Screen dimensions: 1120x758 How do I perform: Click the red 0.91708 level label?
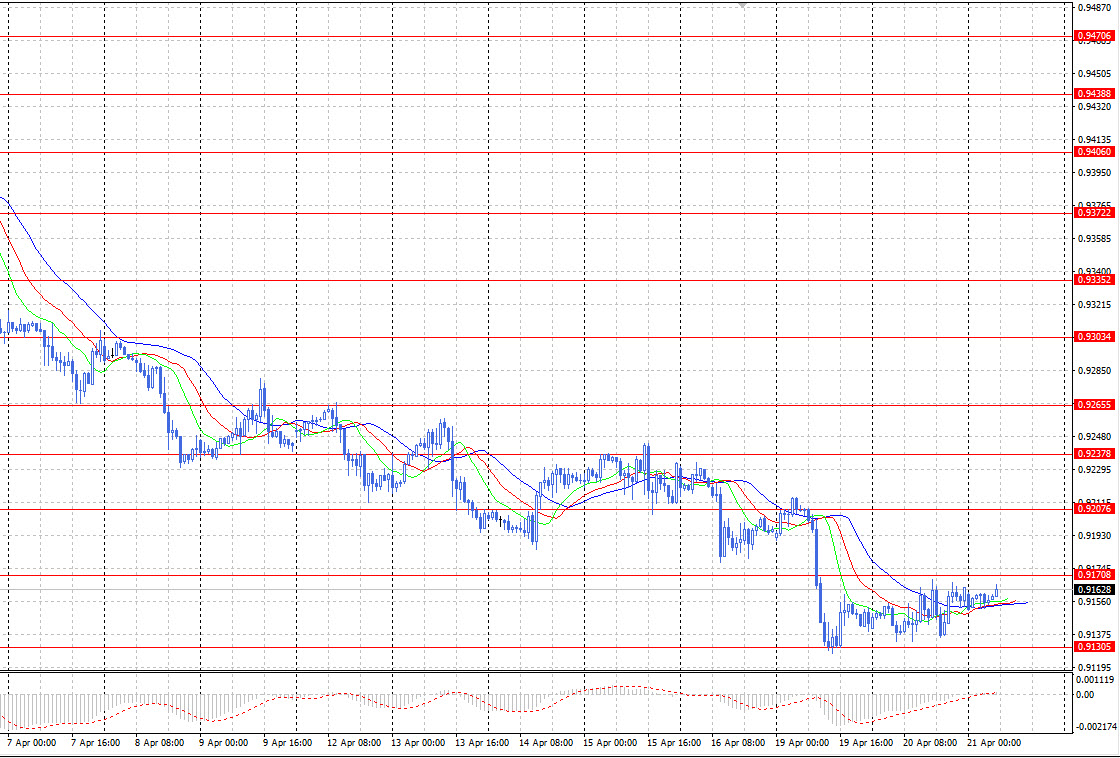1094,574
